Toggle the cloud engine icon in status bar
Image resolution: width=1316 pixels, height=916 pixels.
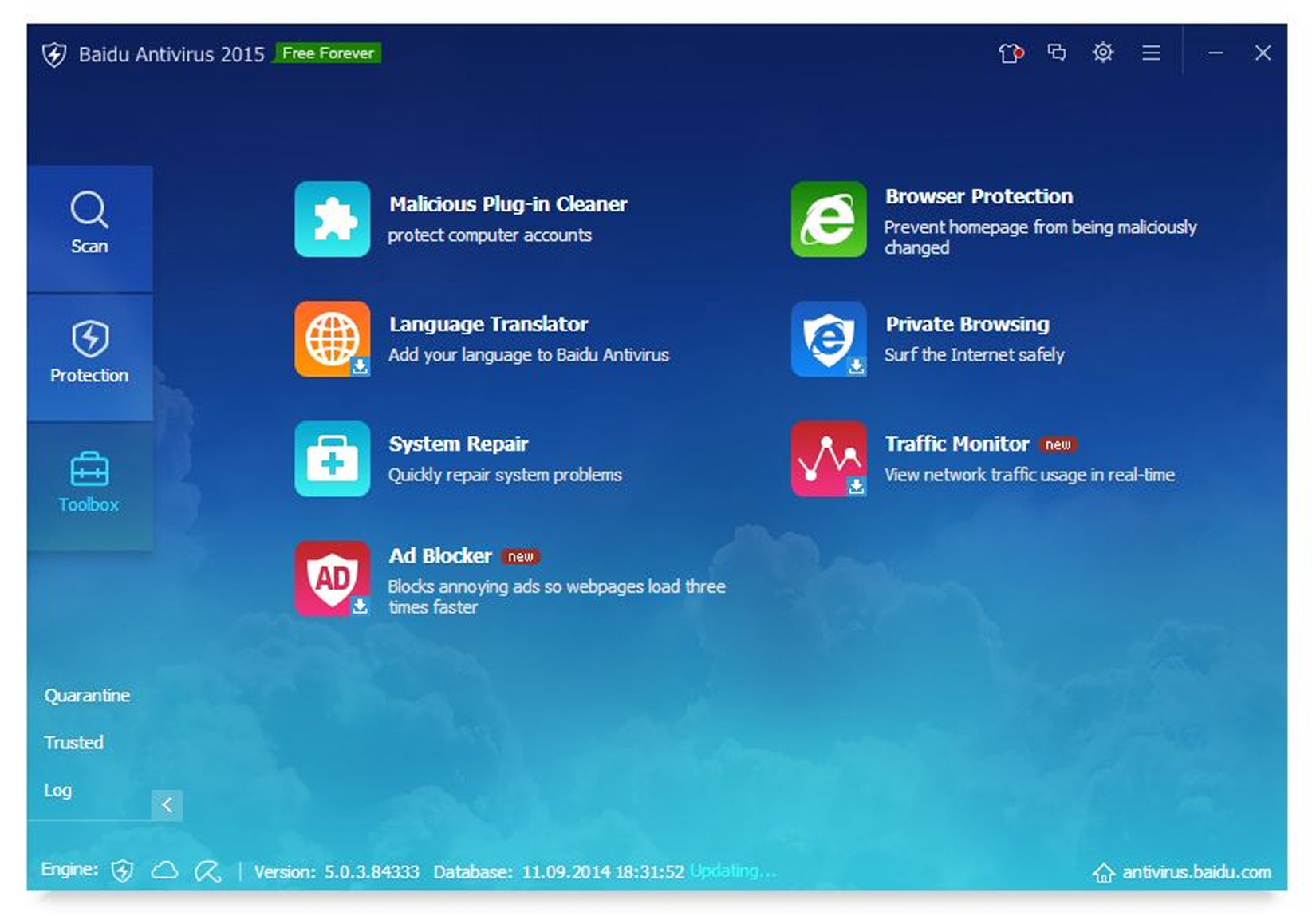tap(165, 871)
